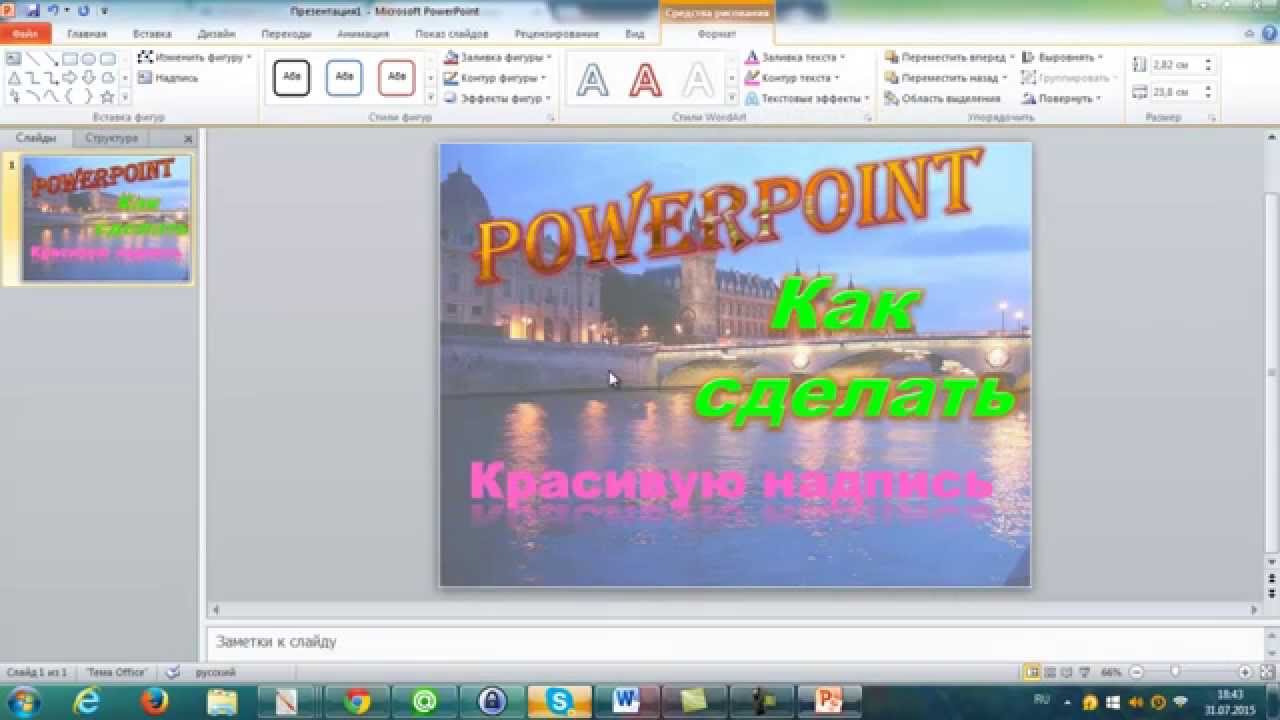
Task: Open Skype from taskbar
Action: pyautogui.click(x=560, y=702)
